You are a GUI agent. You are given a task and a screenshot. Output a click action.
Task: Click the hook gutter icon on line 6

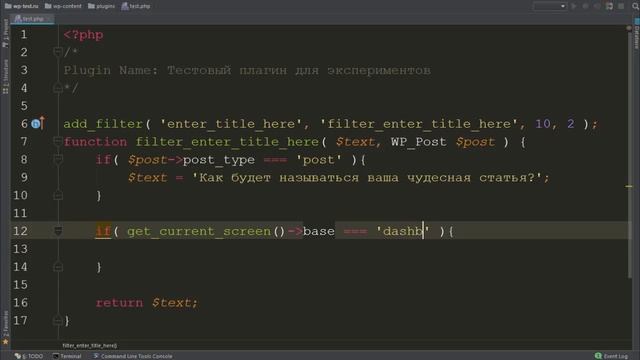38,123
